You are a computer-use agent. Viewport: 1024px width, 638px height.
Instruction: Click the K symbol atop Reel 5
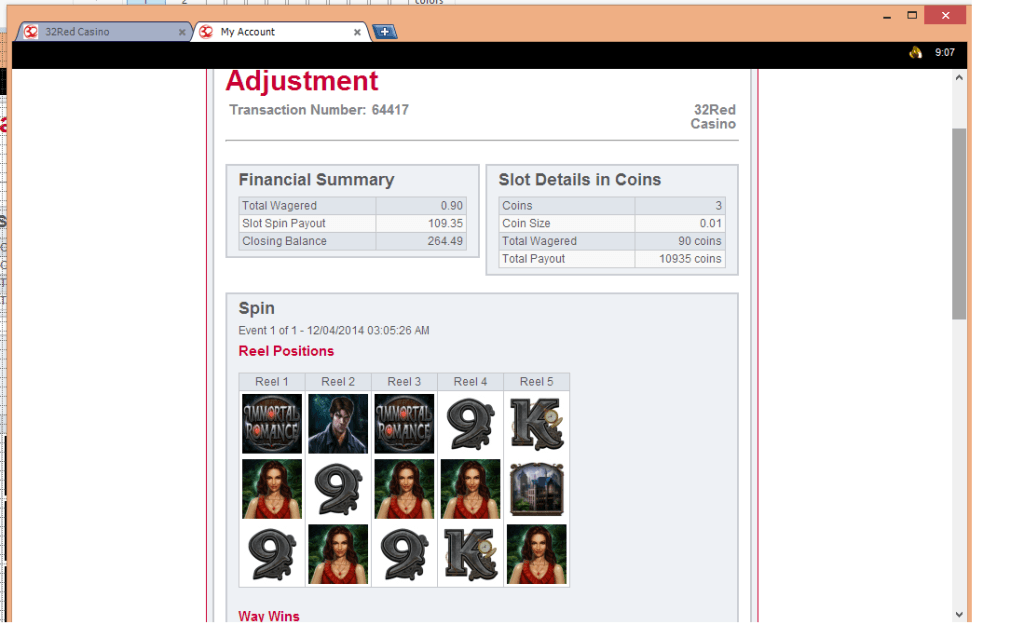(537, 423)
